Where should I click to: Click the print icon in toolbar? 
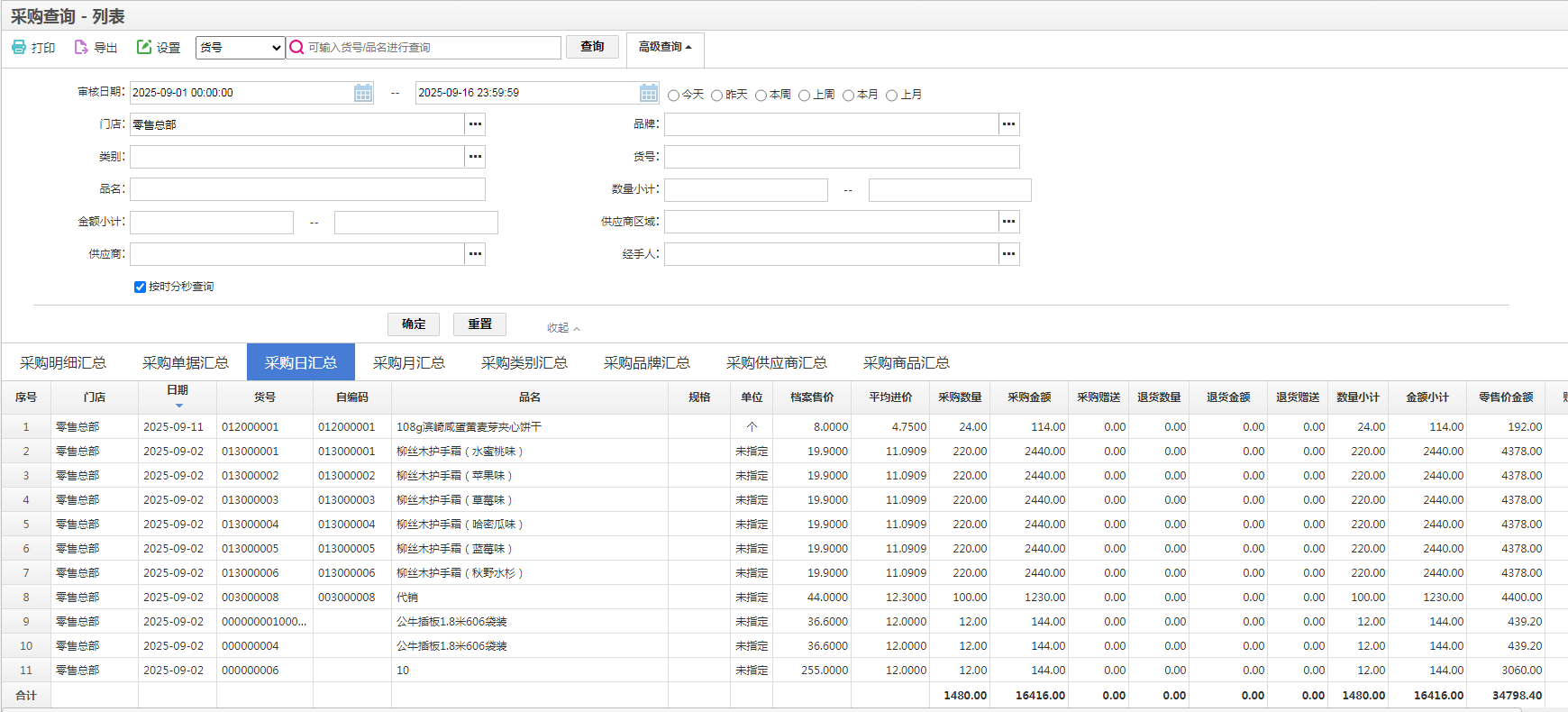(19, 47)
